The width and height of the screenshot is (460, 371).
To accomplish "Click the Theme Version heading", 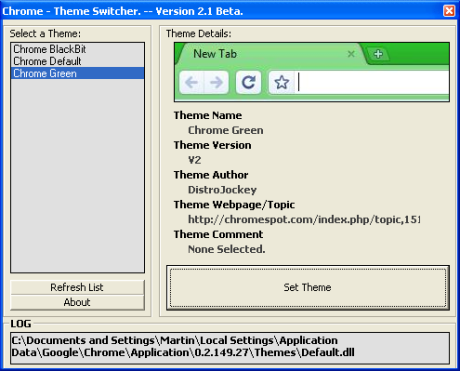I will pos(212,145).
